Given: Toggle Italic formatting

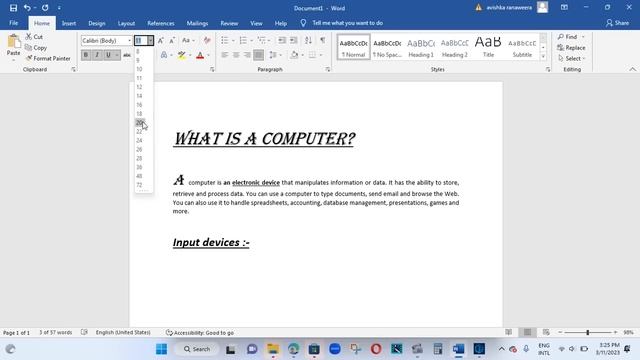Looking at the screenshot, I should (x=97, y=55).
